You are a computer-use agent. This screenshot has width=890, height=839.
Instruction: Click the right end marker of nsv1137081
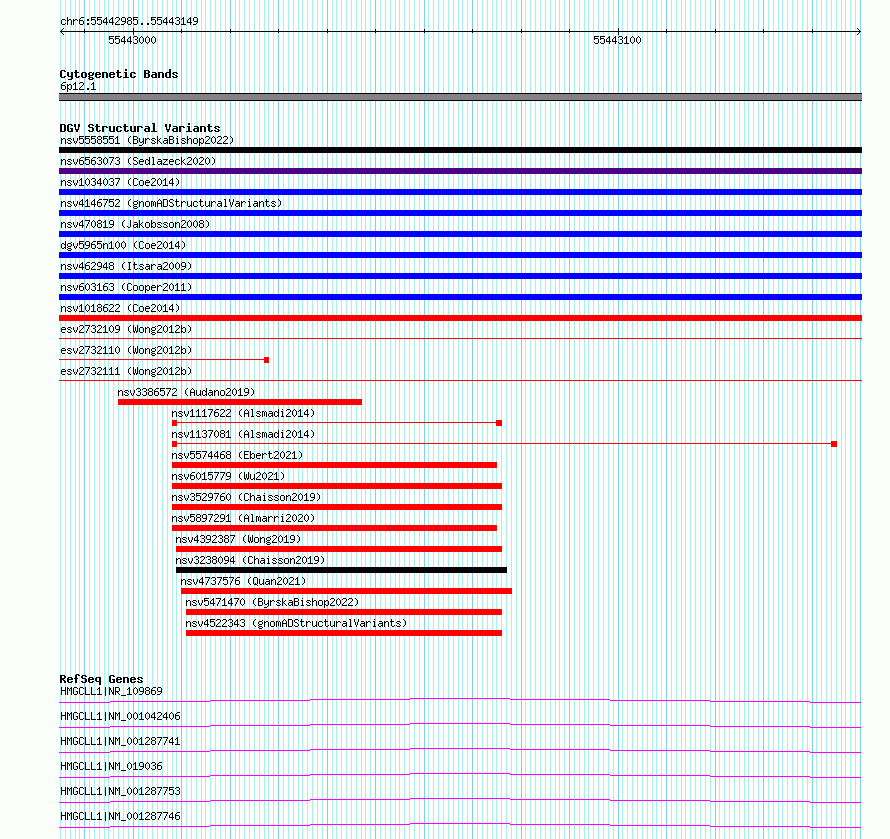pos(834,444)
